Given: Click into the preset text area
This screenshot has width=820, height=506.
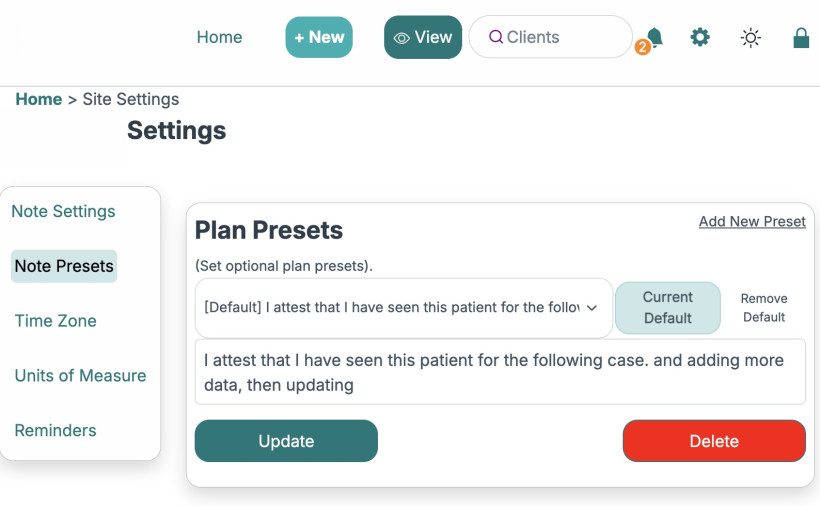Looking at the screenshot, I should pos(500,371).
